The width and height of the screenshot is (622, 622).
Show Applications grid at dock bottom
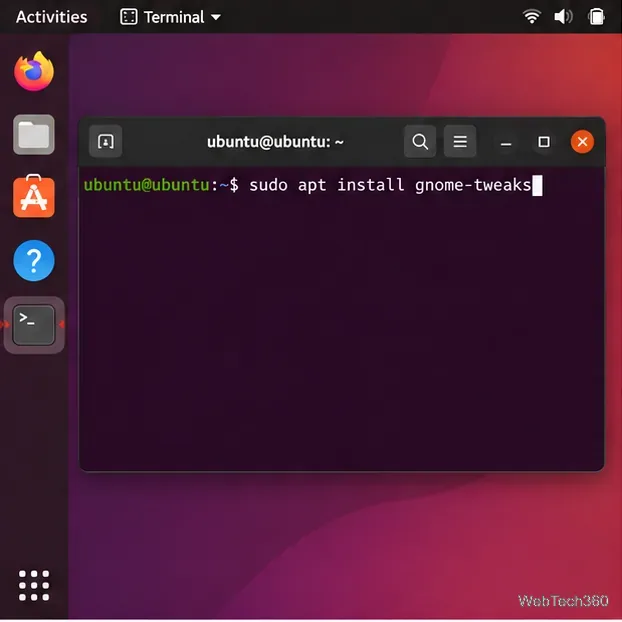[34, 586]
